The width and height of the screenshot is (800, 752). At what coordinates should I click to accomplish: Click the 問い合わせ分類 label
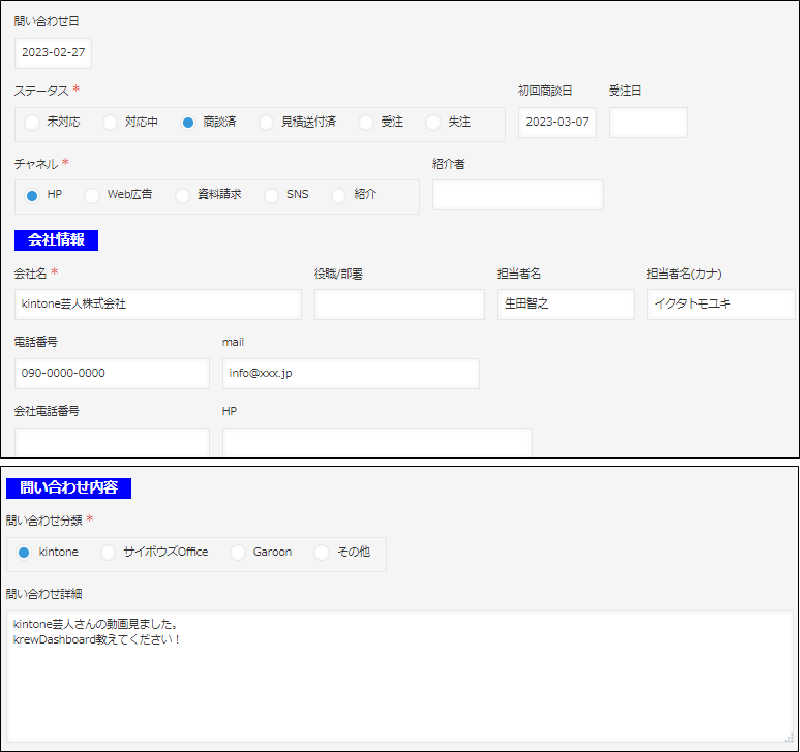click(44, 520)
